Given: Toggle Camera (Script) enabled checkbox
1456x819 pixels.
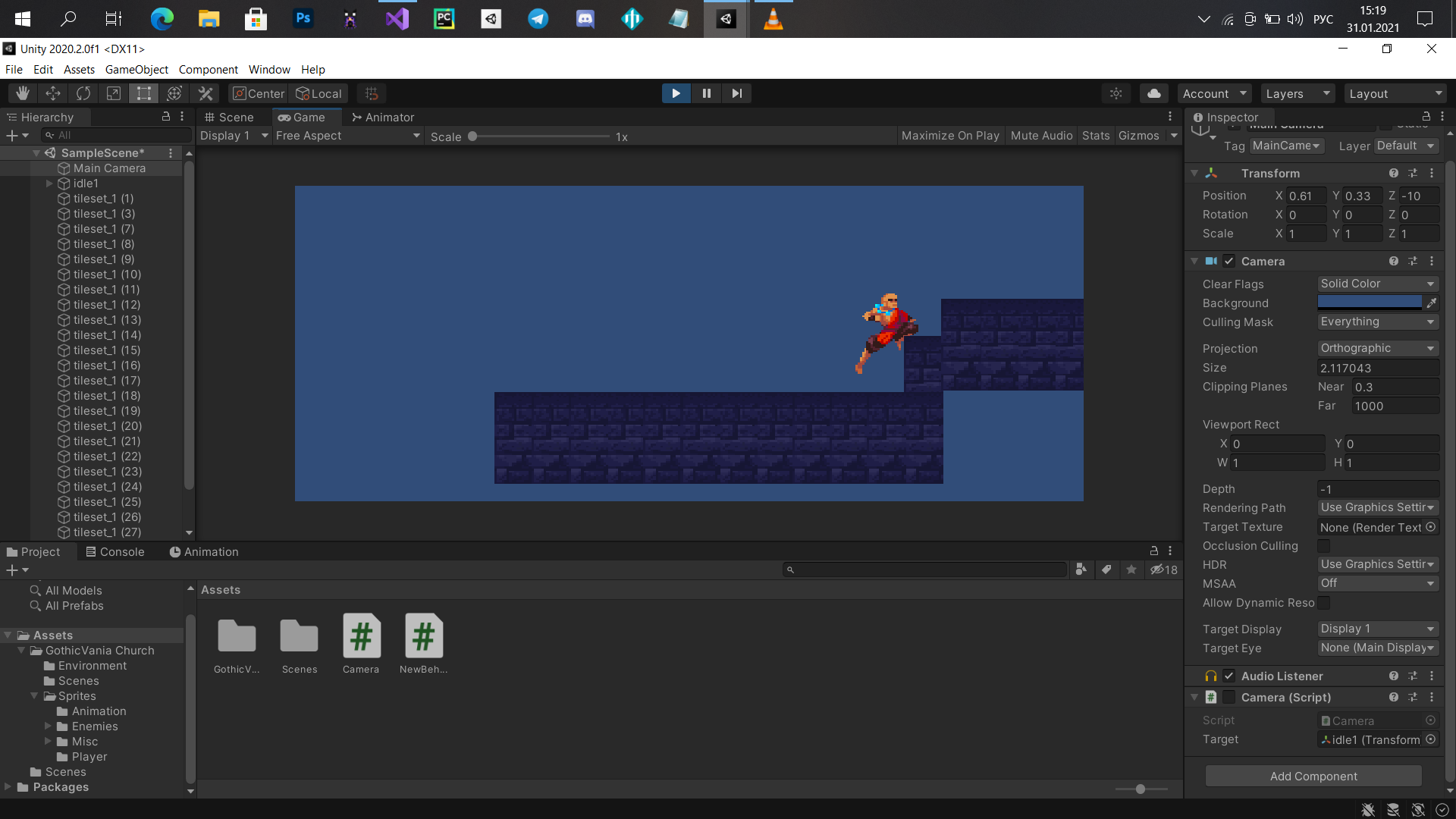Looking at the screenshot, I should 1229,697.
